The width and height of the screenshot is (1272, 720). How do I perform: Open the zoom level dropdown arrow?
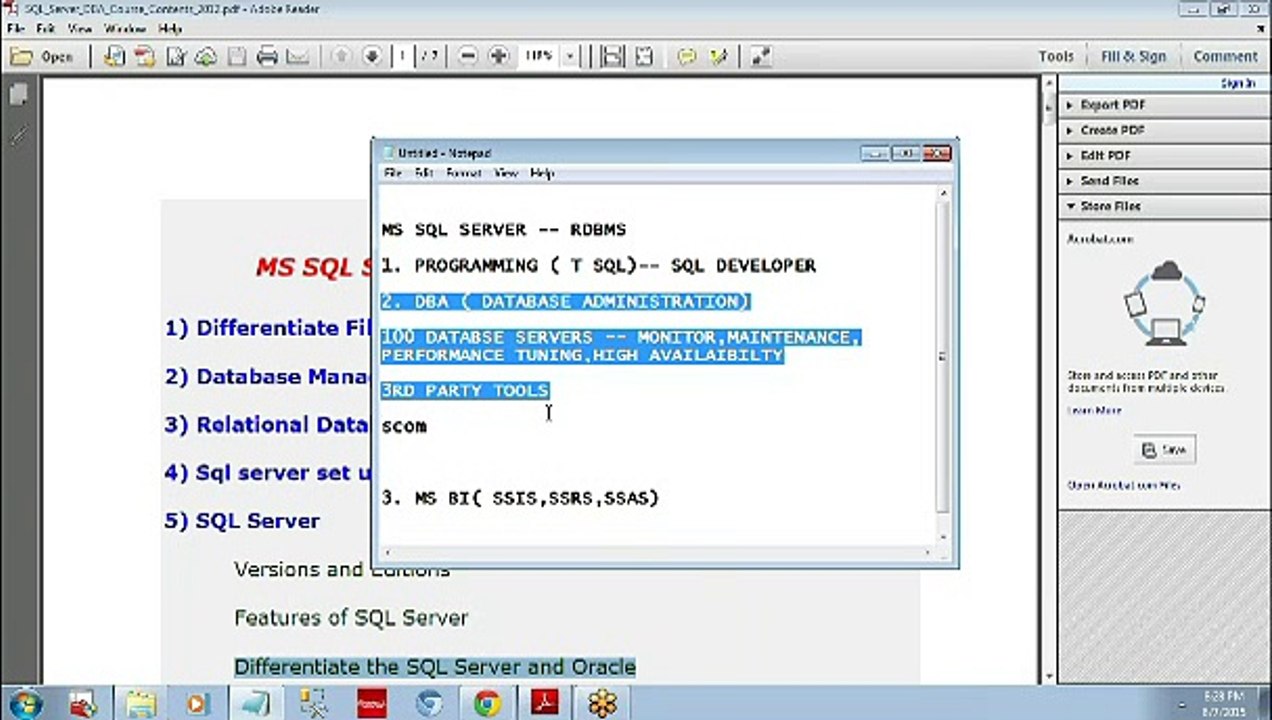pyautogui.click(x=569, y=57)
